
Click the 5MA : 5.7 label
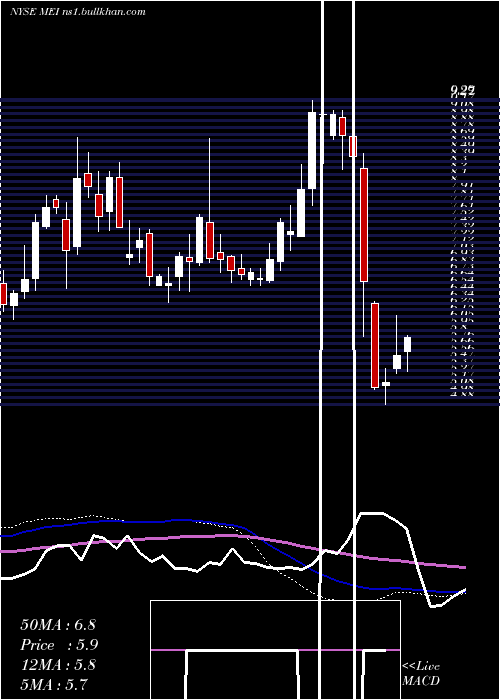point(54,684)
